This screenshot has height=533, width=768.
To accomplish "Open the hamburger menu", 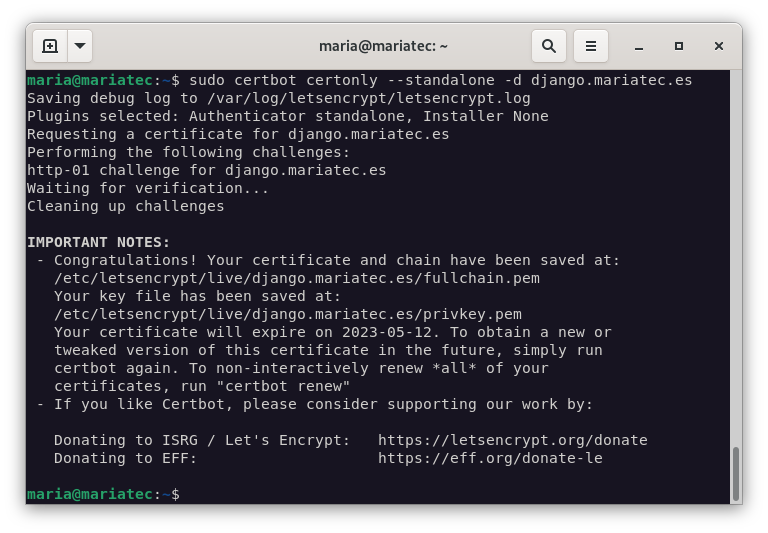I will click(x=591, y=46).
